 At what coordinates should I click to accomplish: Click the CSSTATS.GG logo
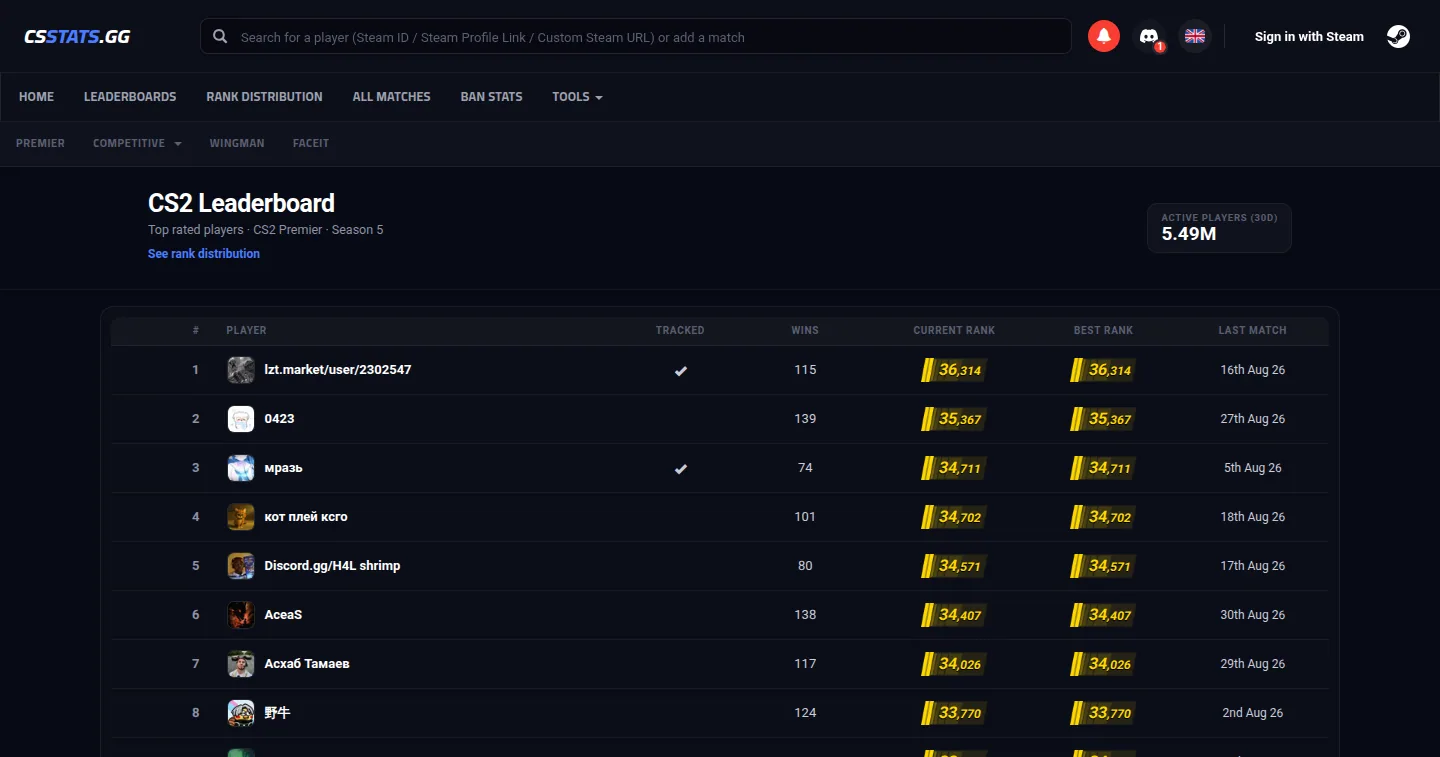point(77,37)
